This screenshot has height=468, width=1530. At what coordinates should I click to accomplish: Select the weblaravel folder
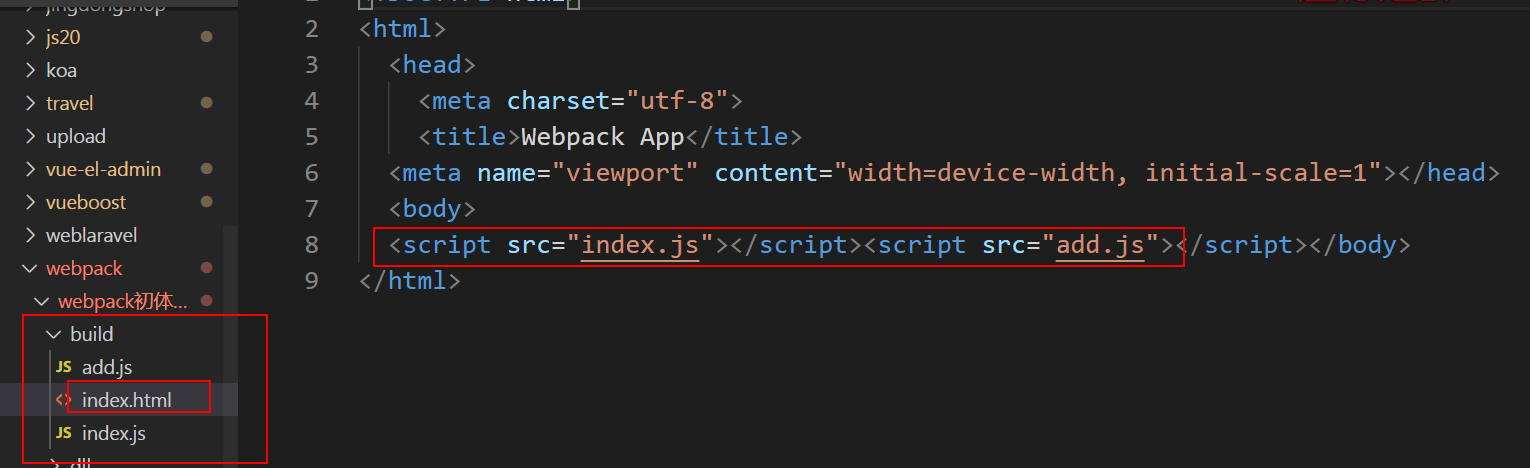[91, 235]
